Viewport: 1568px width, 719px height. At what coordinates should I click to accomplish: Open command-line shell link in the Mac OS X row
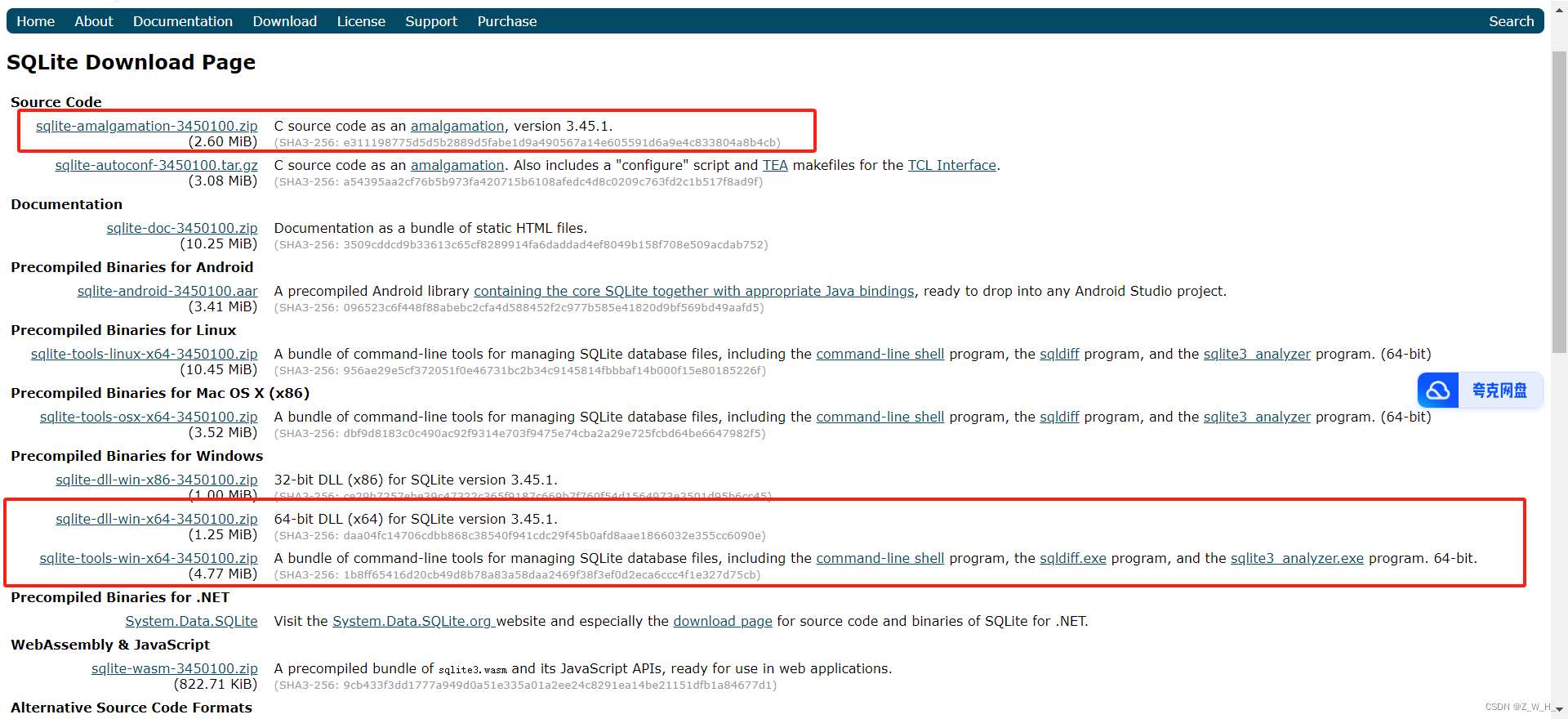[x=880, y=417]
